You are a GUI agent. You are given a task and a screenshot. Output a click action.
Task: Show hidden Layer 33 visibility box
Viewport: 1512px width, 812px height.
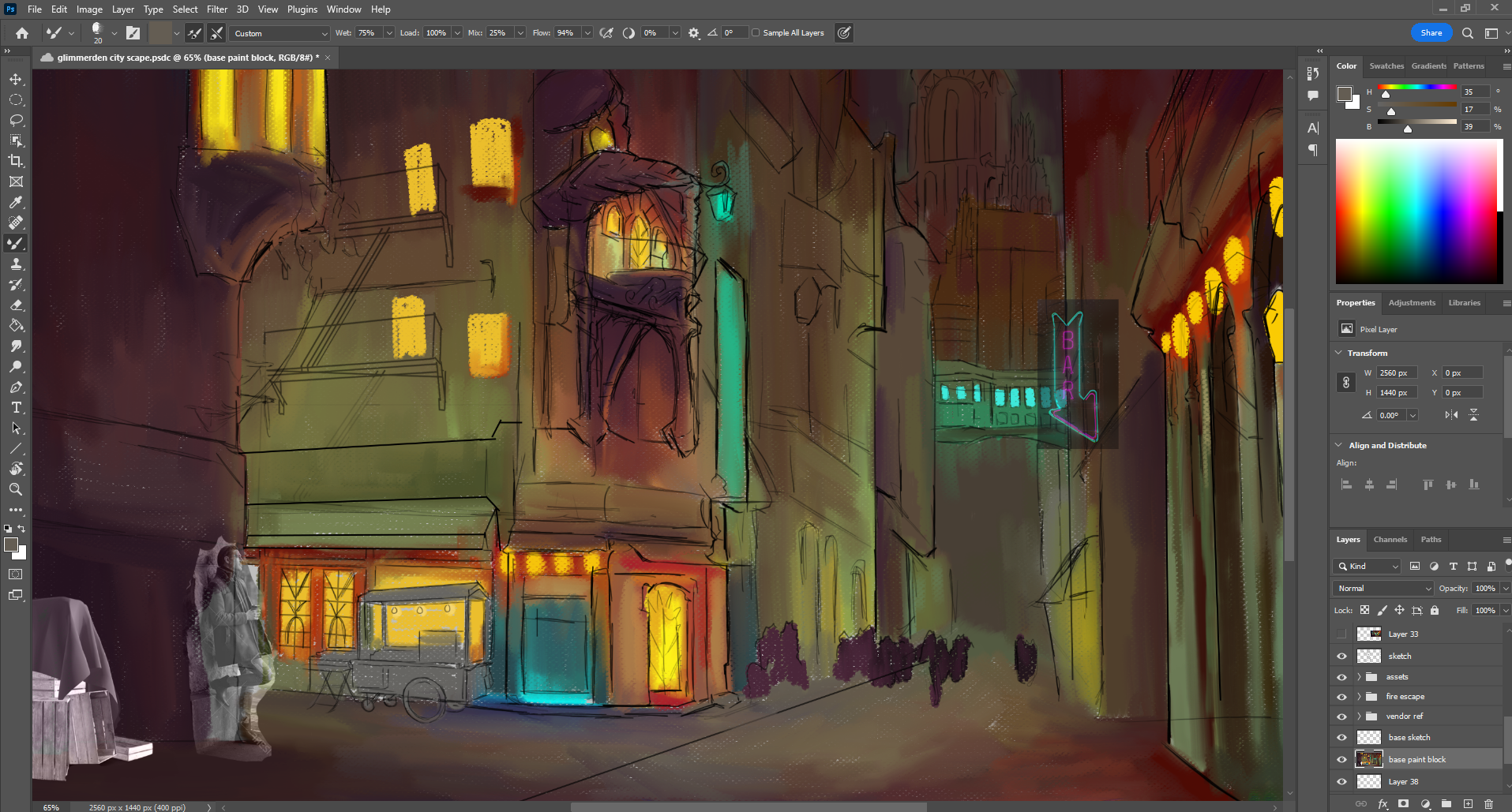(x=1341, y=634)
